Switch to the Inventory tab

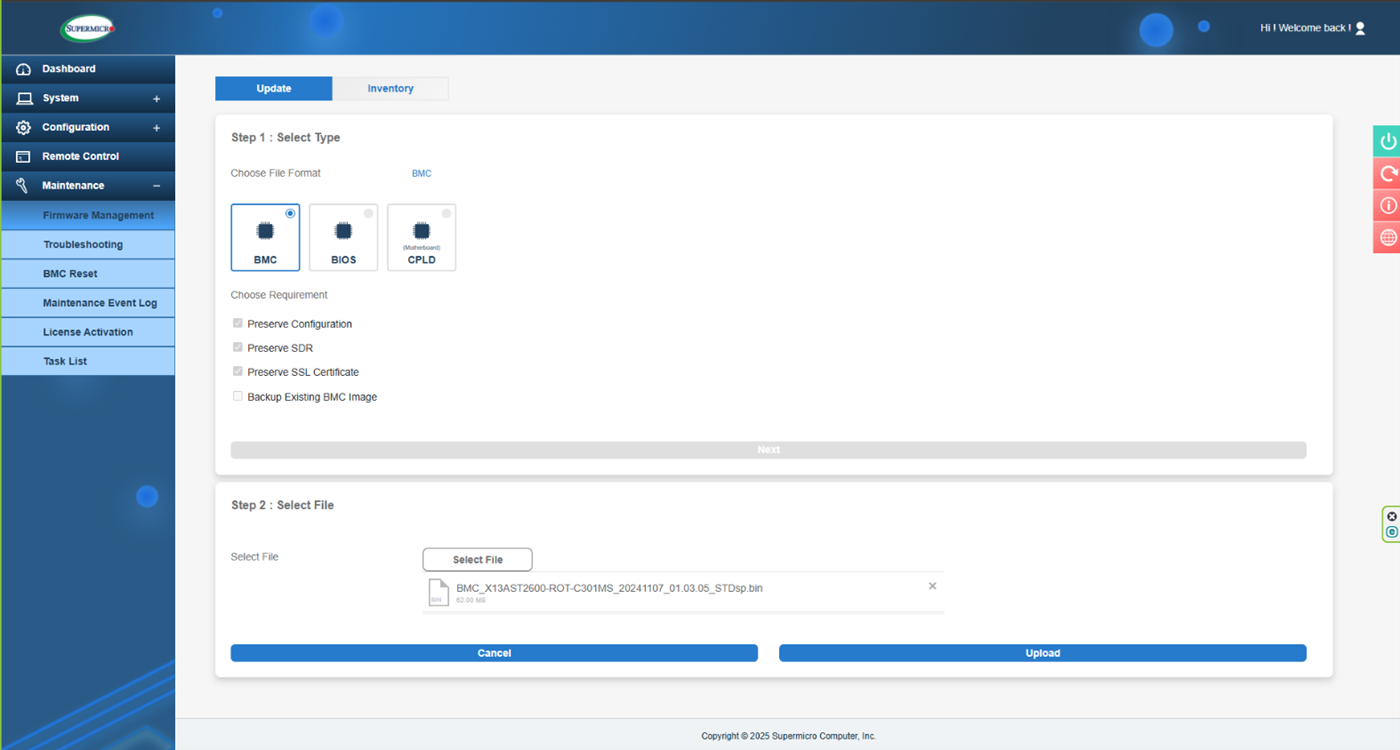391,89
